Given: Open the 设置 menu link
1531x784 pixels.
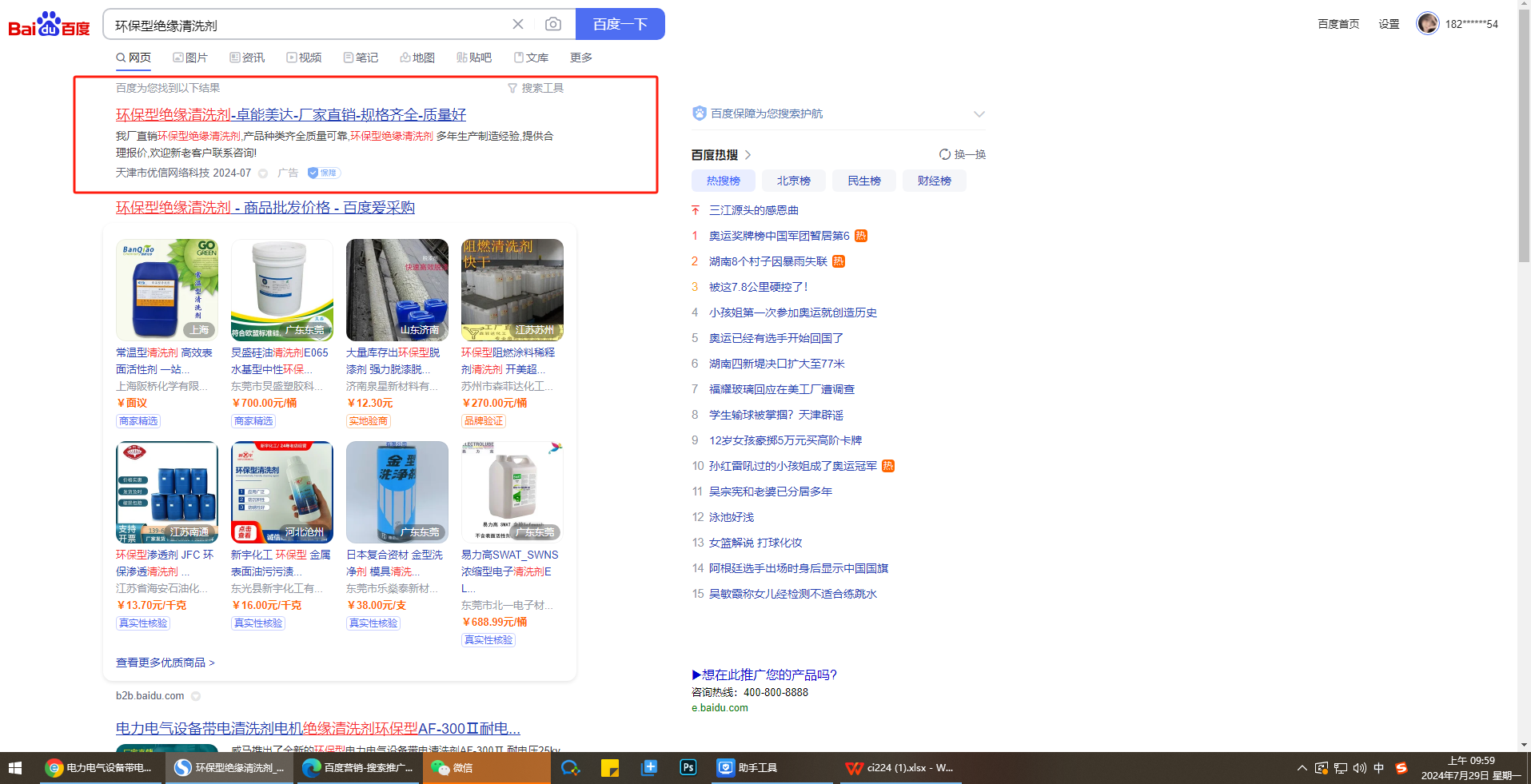Looking at the screenshot, I should [x=1389, y=24].
